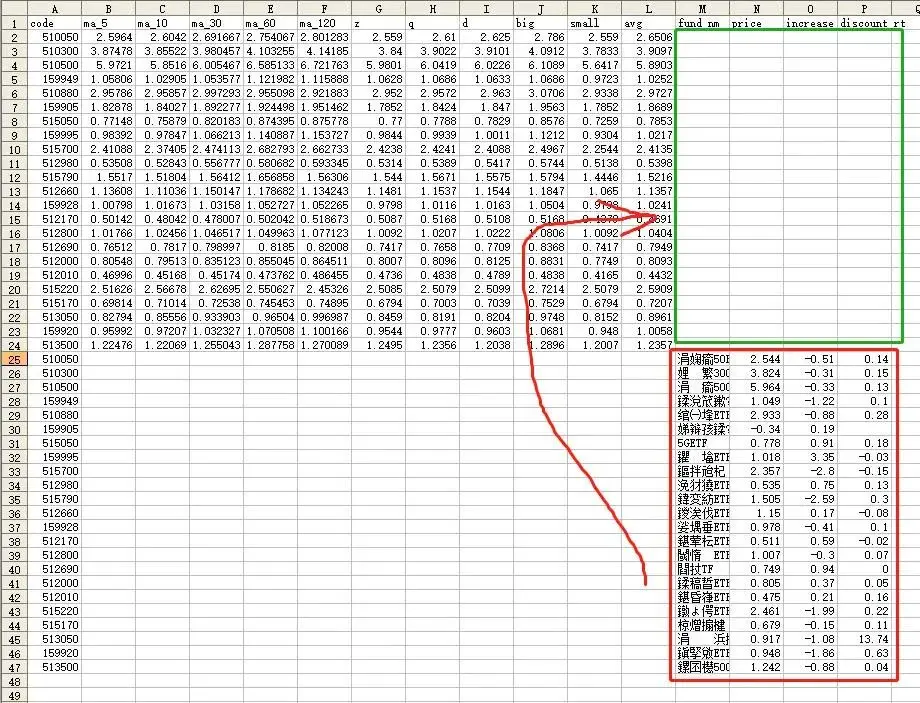Viewport: 920px width, 703px height.
Task: Select discount cell showing 0.63
Action: (x=864, y=653)
